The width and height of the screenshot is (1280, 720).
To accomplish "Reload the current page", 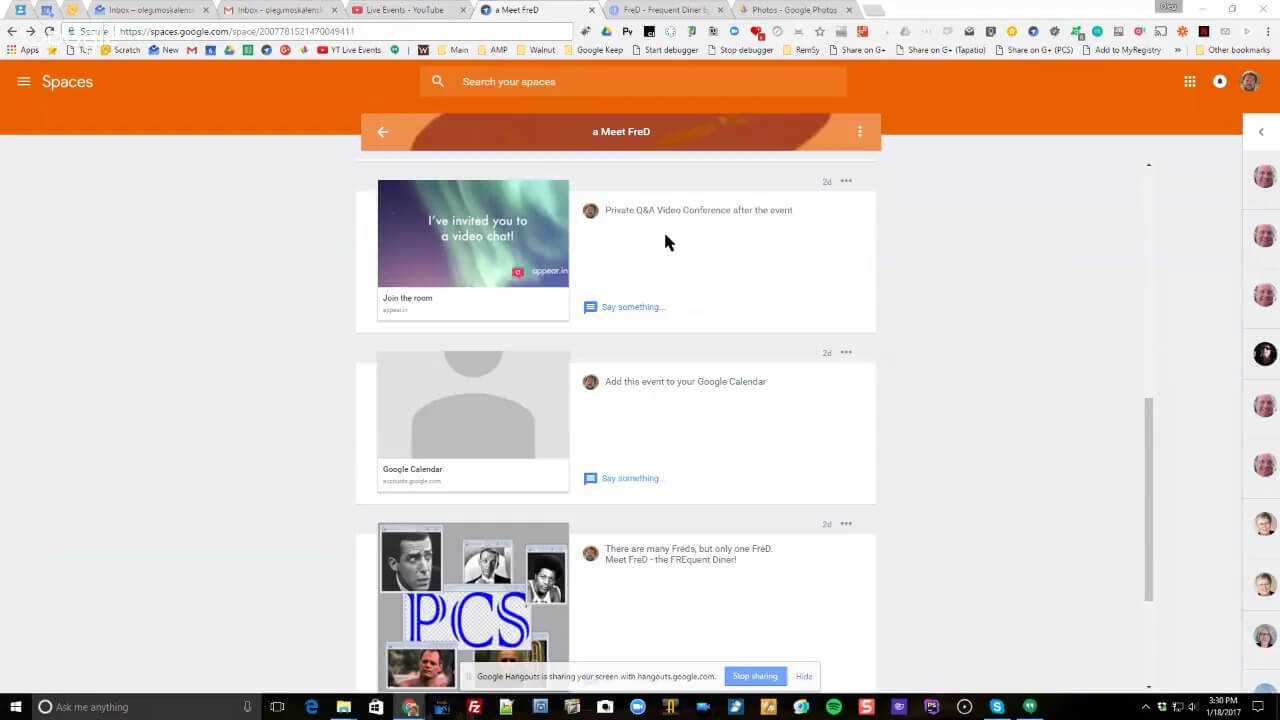I will 49,31.
